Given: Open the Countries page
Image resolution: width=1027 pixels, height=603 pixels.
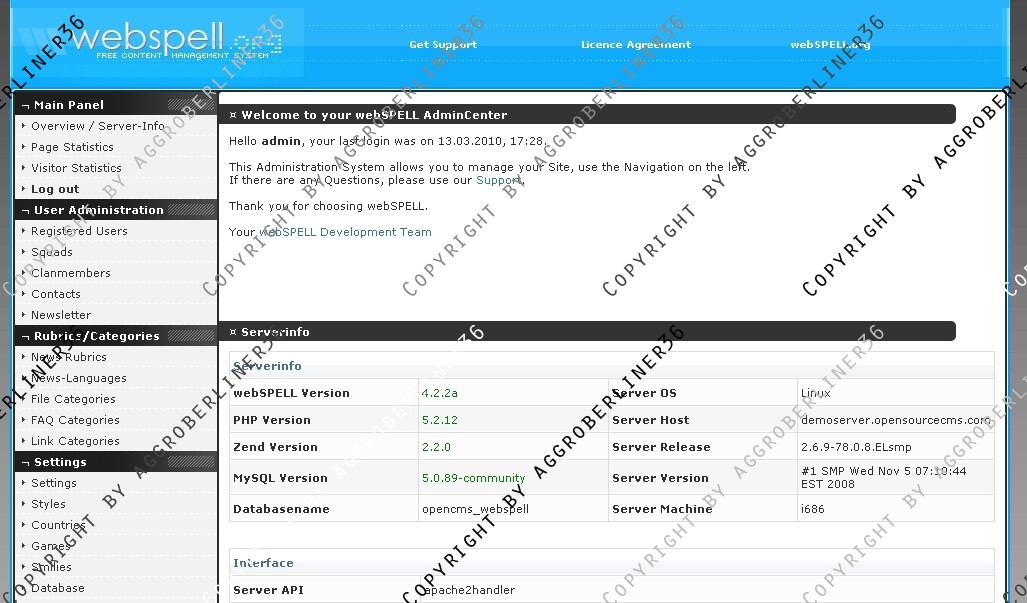Looking at the screenshot, I should click(58, 524).
